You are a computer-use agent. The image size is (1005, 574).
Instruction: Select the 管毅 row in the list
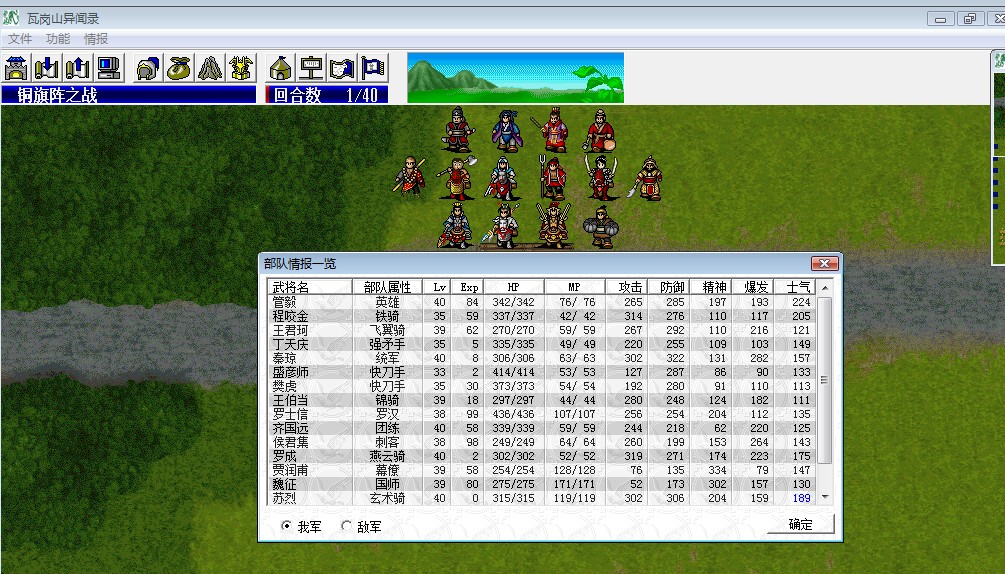(x=542, y=302)
